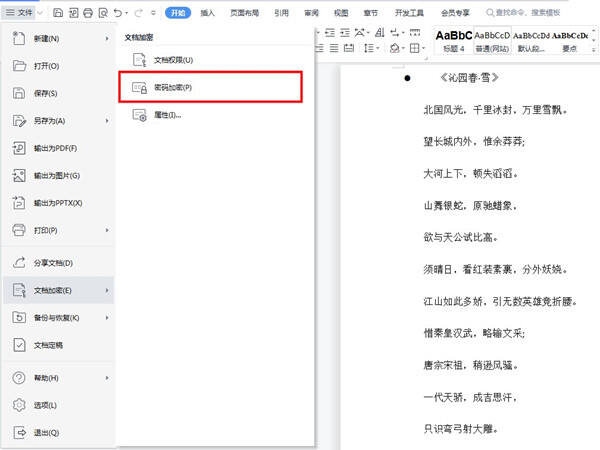
Task: Click the 分享文档 share icon
Action: 19,263
